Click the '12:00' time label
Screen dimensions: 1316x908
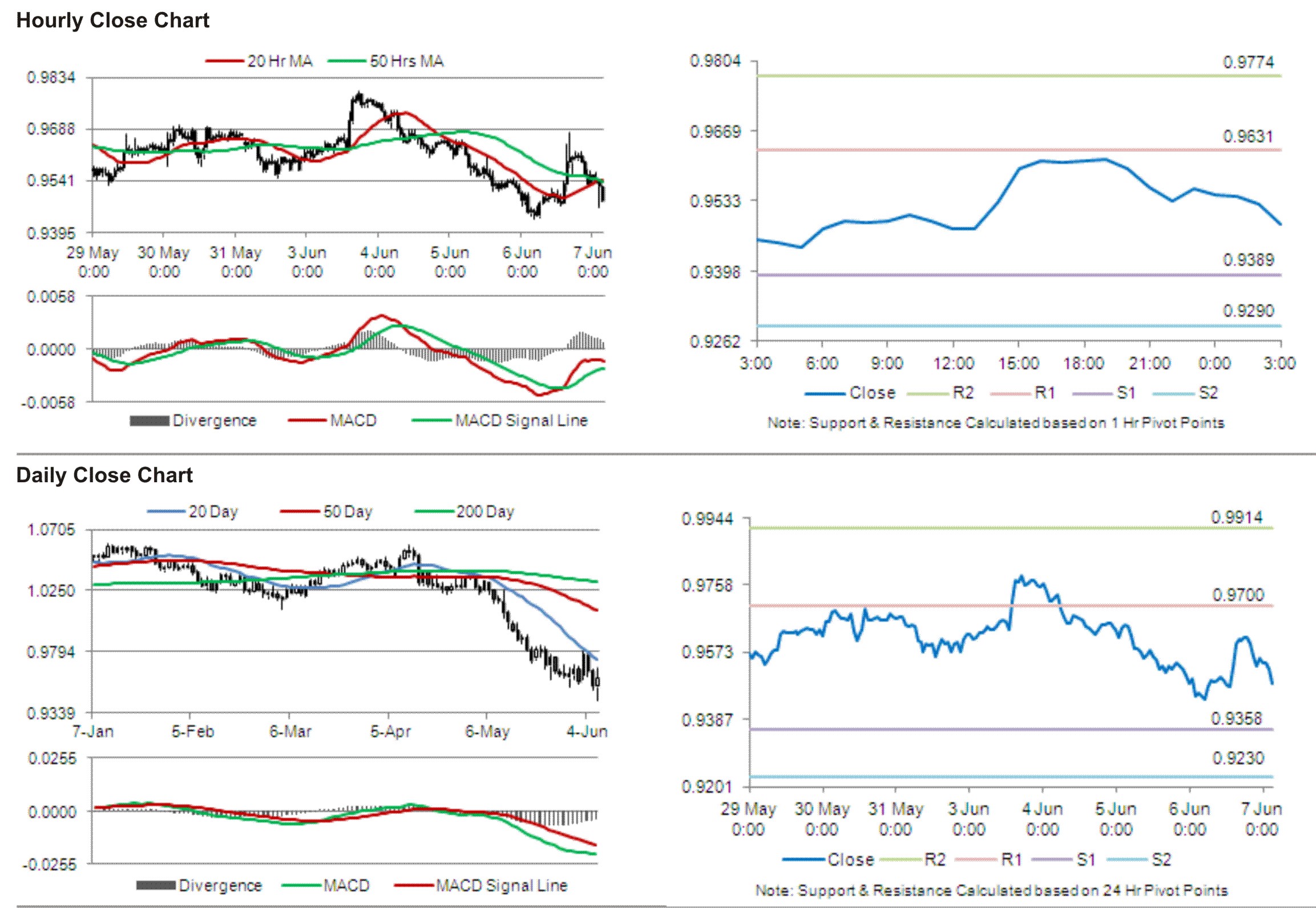point(953,364)
